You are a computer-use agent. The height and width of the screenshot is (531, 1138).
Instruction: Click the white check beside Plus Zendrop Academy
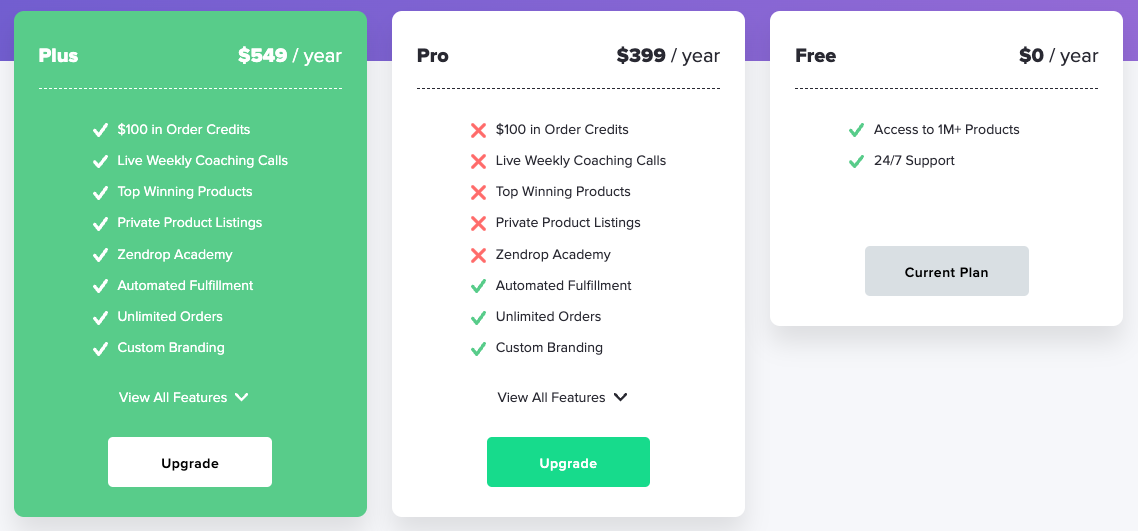point(100,255)
